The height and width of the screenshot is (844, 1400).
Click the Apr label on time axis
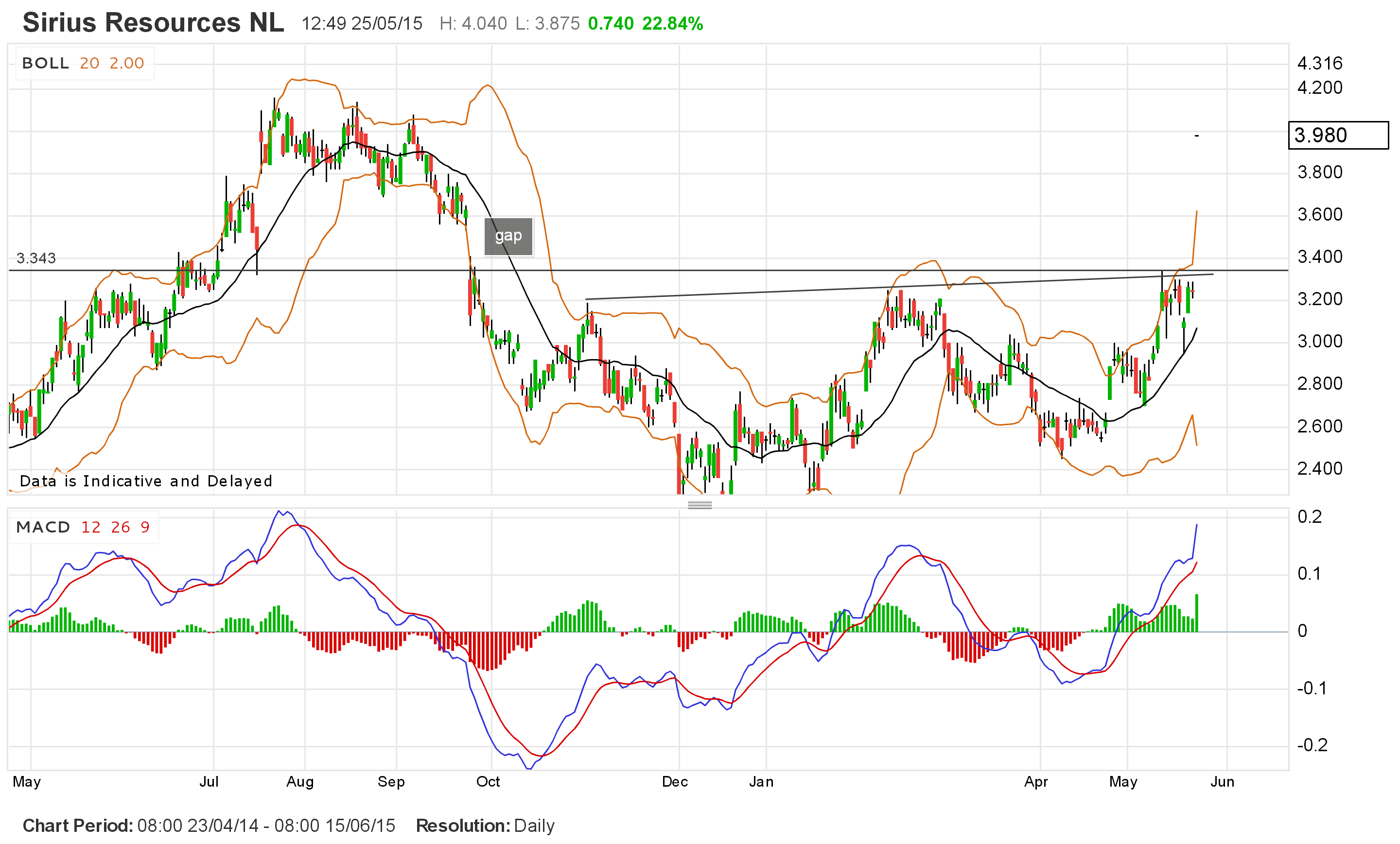(1036, 782)
